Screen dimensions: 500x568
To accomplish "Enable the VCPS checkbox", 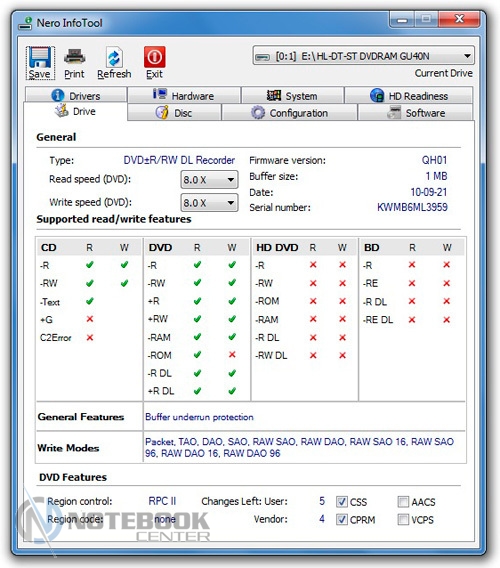I will [x=403, y=519].
